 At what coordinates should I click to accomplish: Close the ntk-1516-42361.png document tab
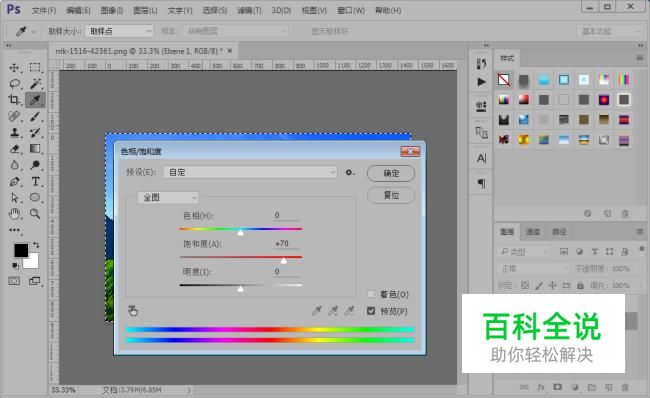point(230,51)
